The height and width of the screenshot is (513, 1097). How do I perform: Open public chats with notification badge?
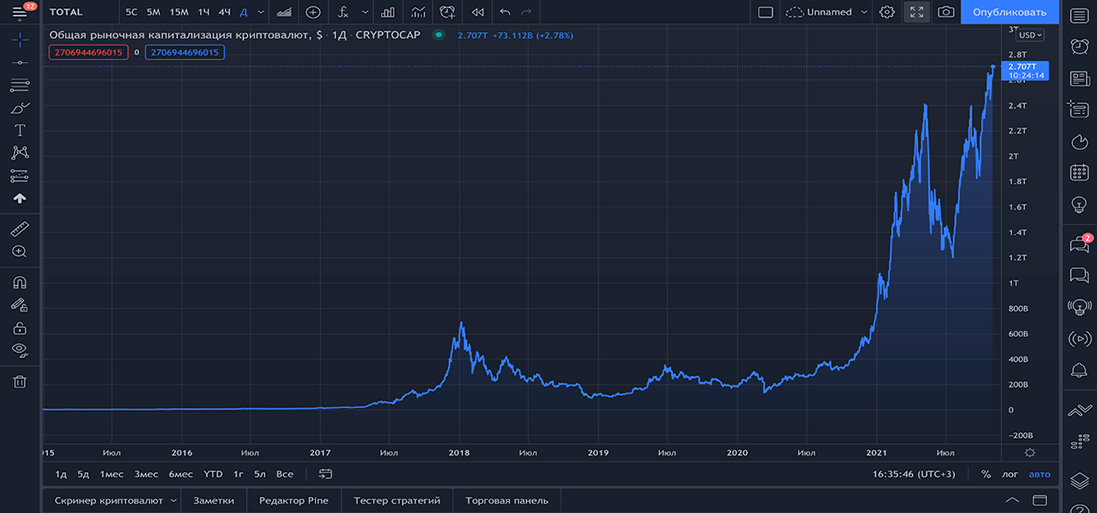pos(1081,244)
